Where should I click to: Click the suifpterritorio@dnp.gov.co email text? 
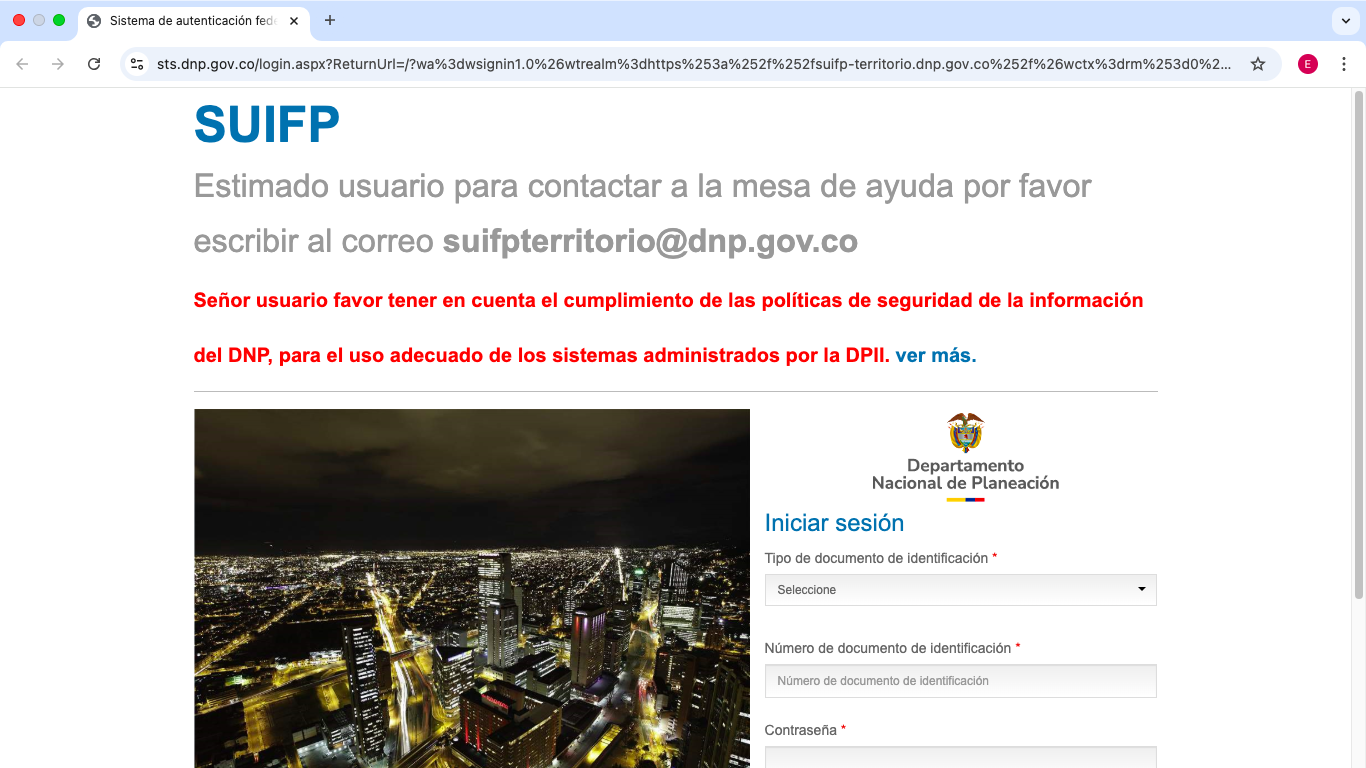[x=650, y=242]
